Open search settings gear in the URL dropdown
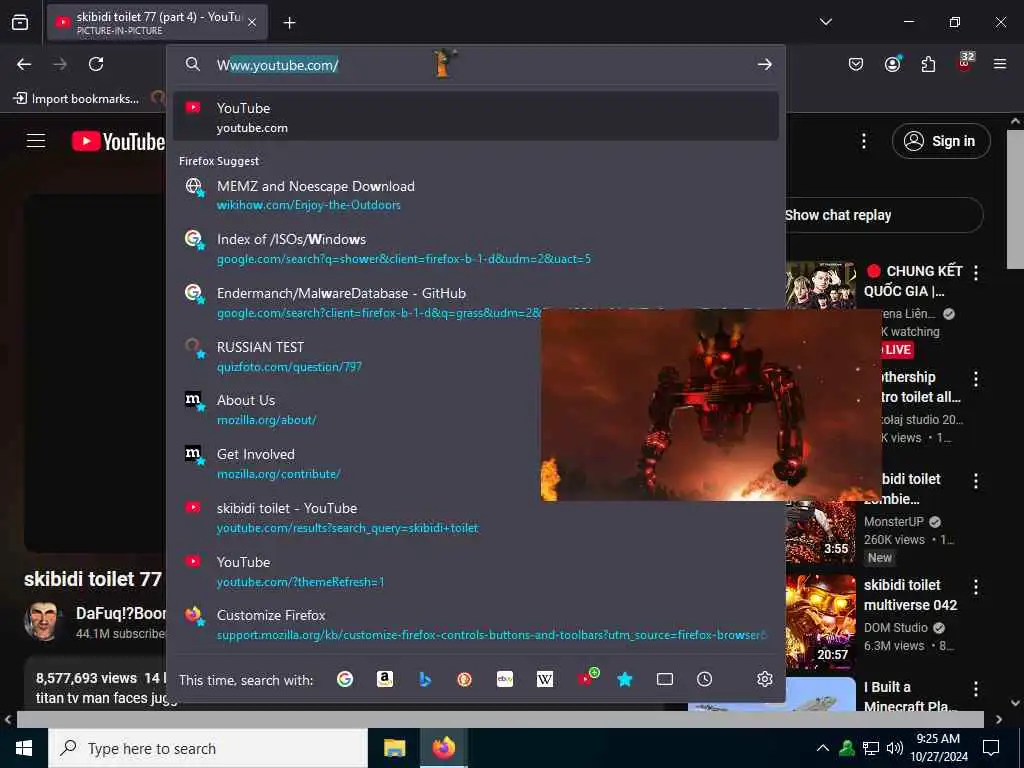 click(765, 679)
